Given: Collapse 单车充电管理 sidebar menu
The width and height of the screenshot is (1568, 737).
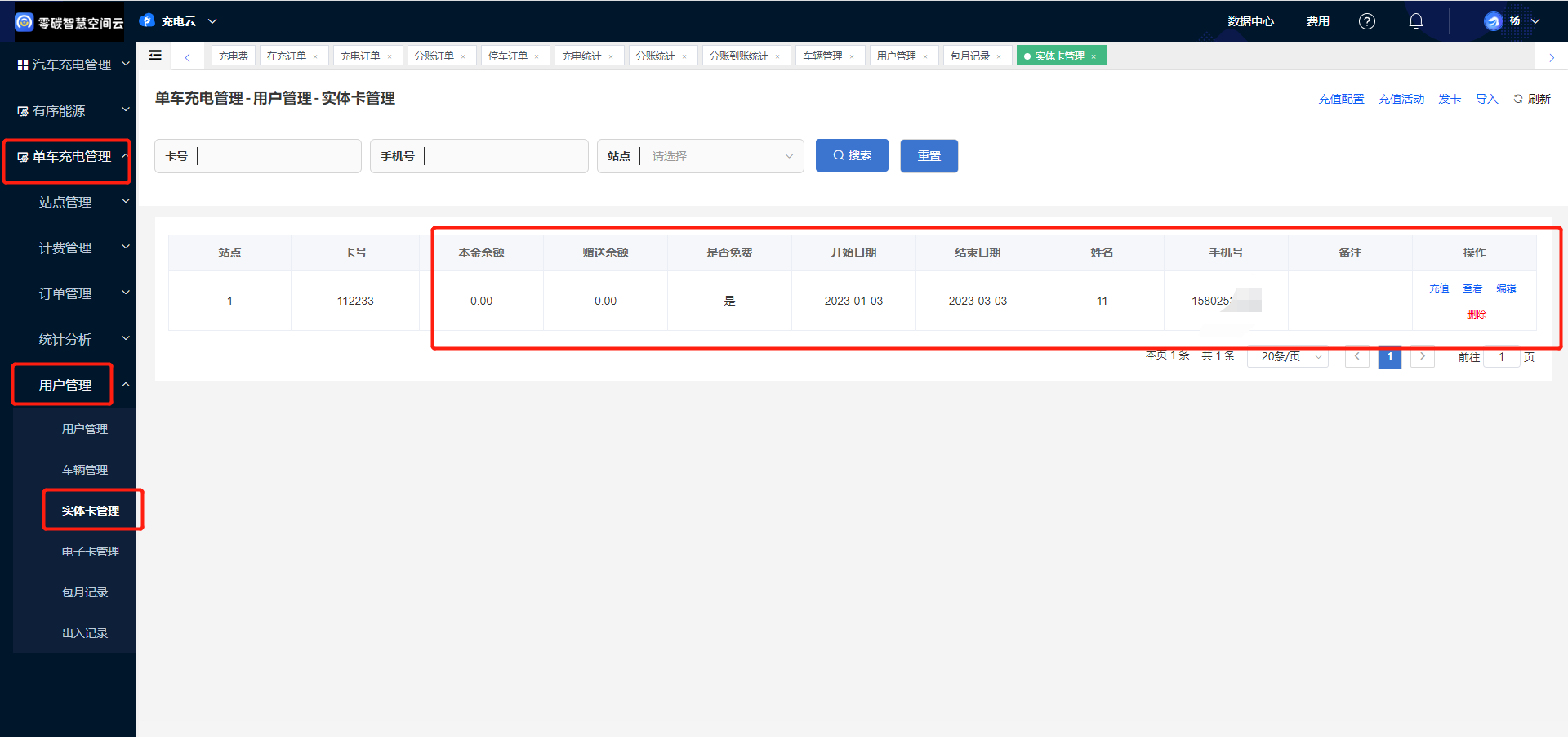Looking at the screenshot, I should click(x=67, y=156).
